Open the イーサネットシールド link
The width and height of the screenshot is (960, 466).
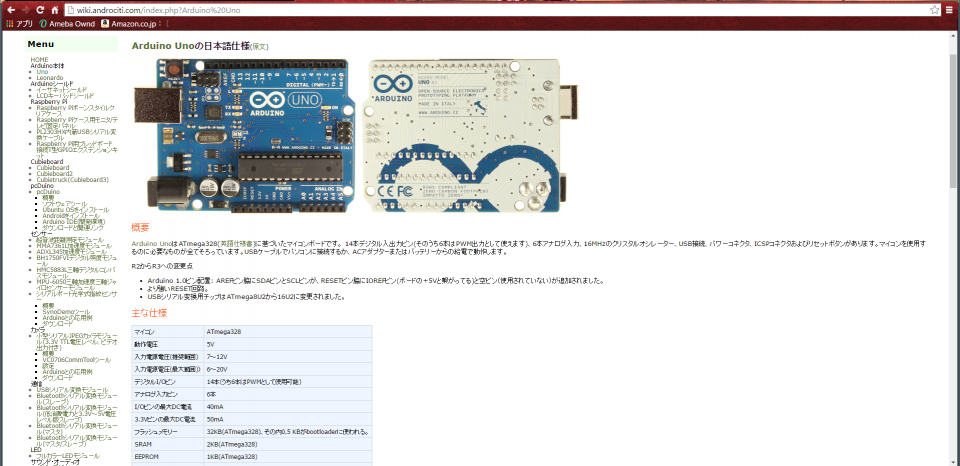click(61, 89)
